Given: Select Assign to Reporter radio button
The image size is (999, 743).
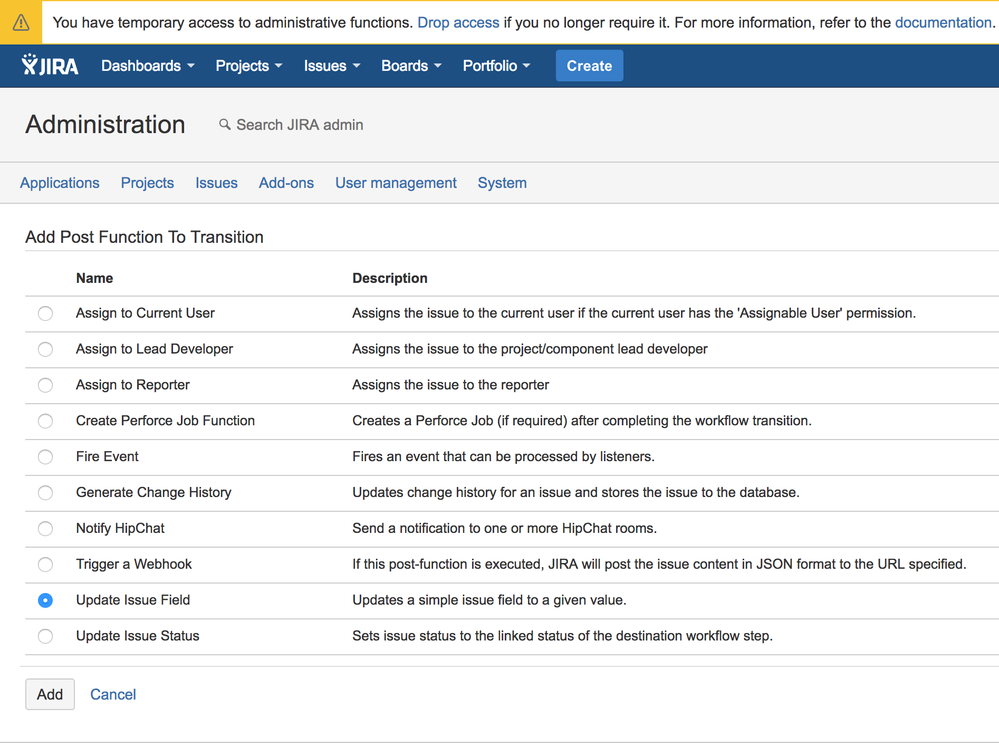Looking at the screenshot, I should (45, 385).
